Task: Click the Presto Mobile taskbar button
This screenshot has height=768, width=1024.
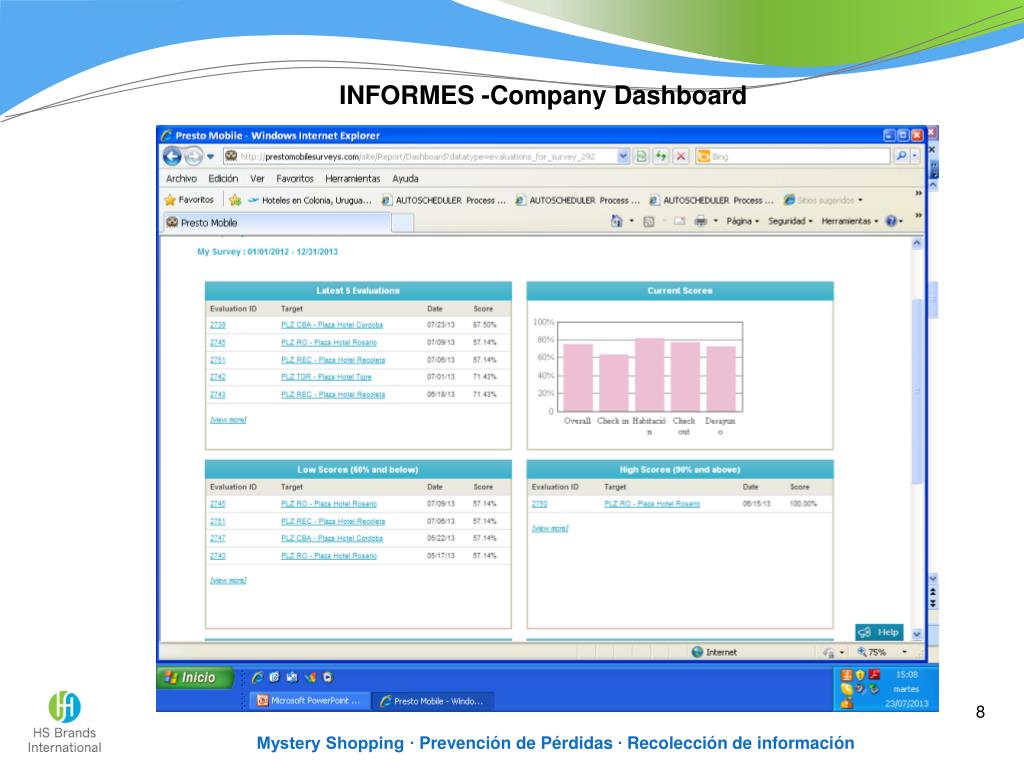Action: 433,701
